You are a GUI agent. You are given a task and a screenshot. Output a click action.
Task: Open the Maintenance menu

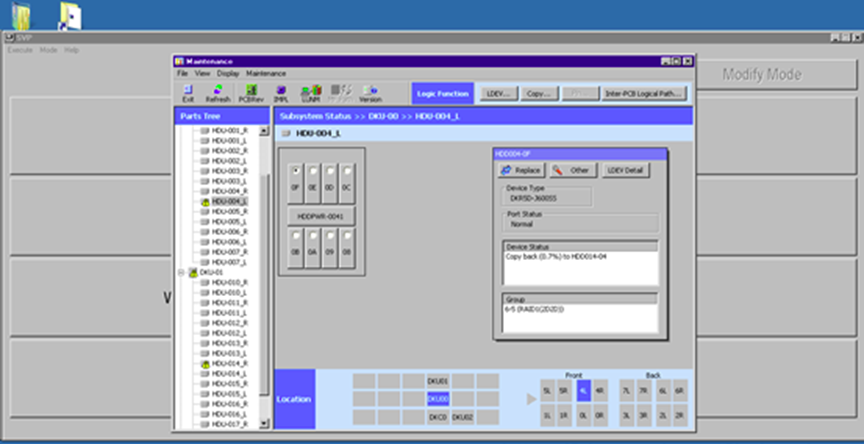266,73
